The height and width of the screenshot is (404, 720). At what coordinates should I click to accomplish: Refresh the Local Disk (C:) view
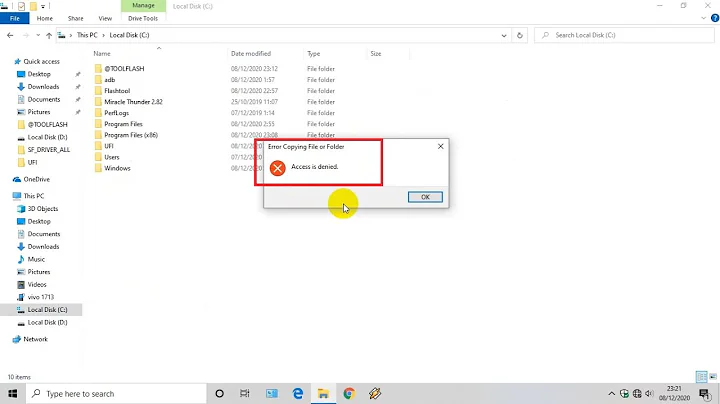pyautogui.click(x=520, y=35)
